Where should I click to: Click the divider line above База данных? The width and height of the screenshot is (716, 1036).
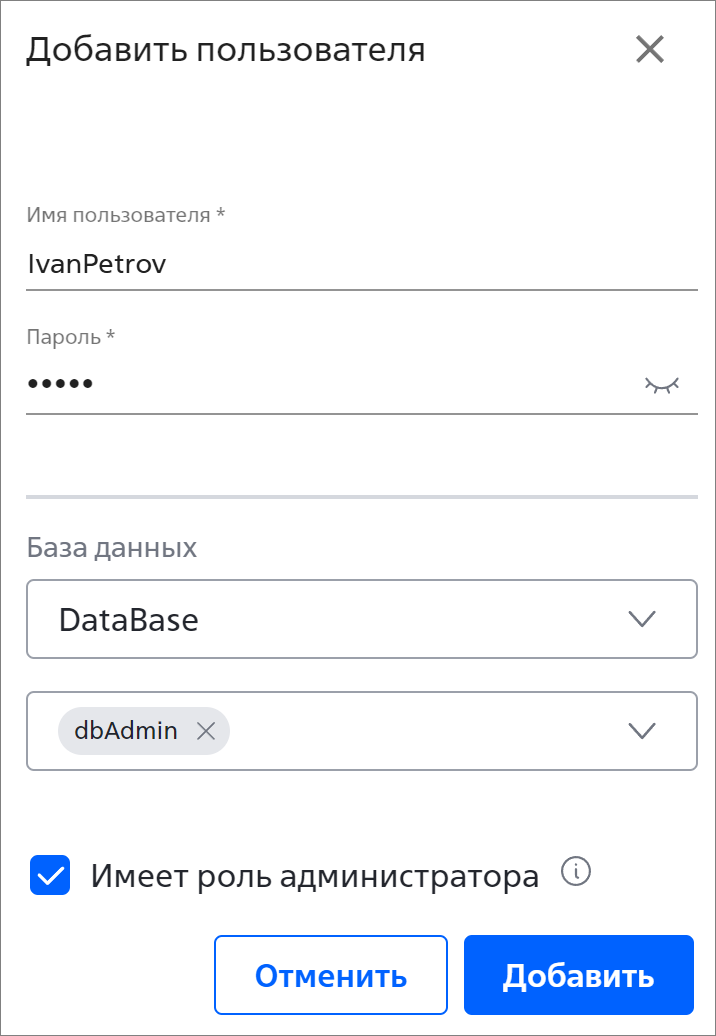click(x=362, y=496)
